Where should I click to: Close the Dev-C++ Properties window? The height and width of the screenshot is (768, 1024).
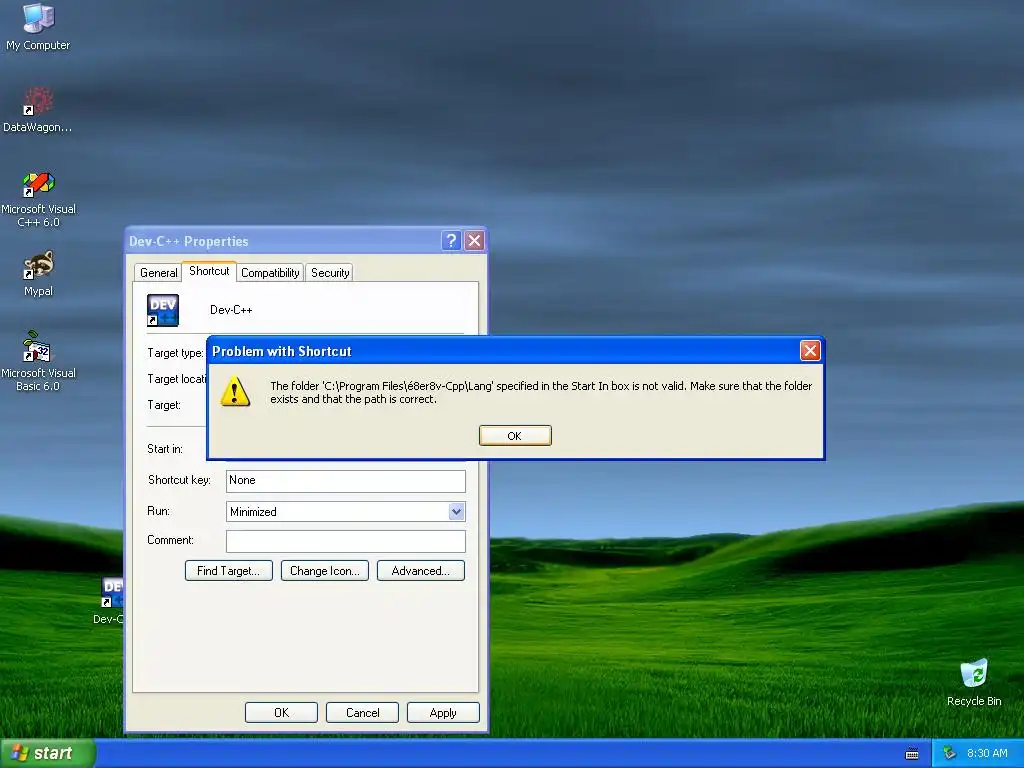click(475, 241)
